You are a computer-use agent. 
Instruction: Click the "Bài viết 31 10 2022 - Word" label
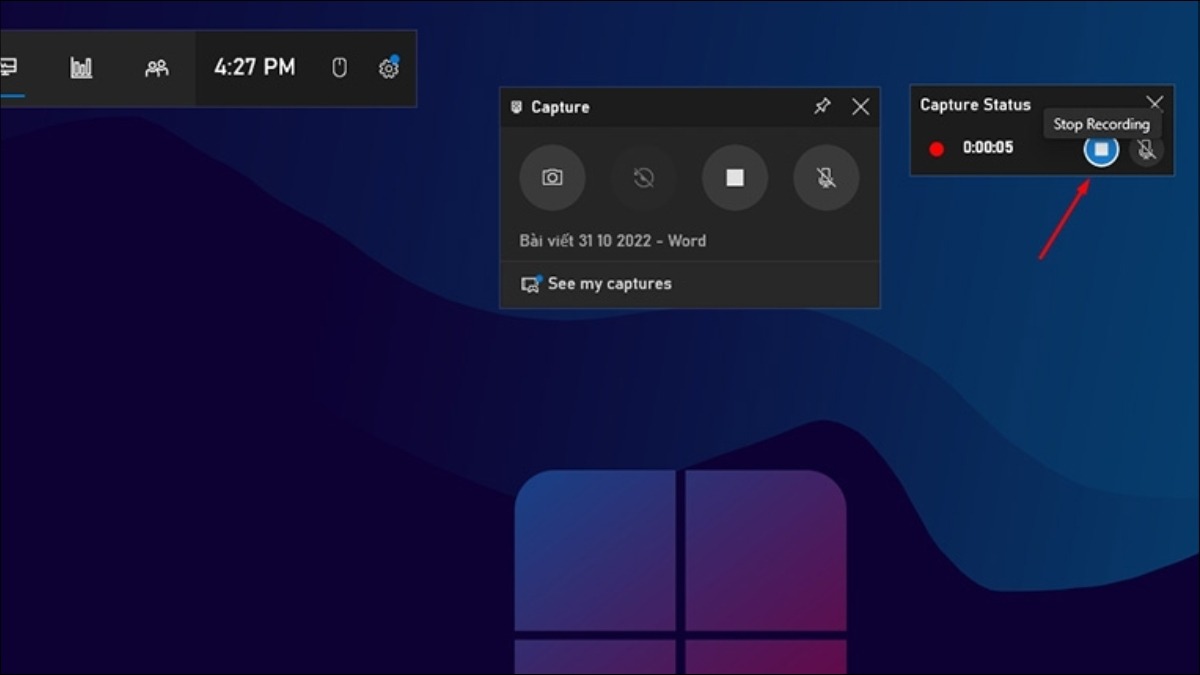tap(612, 241)
